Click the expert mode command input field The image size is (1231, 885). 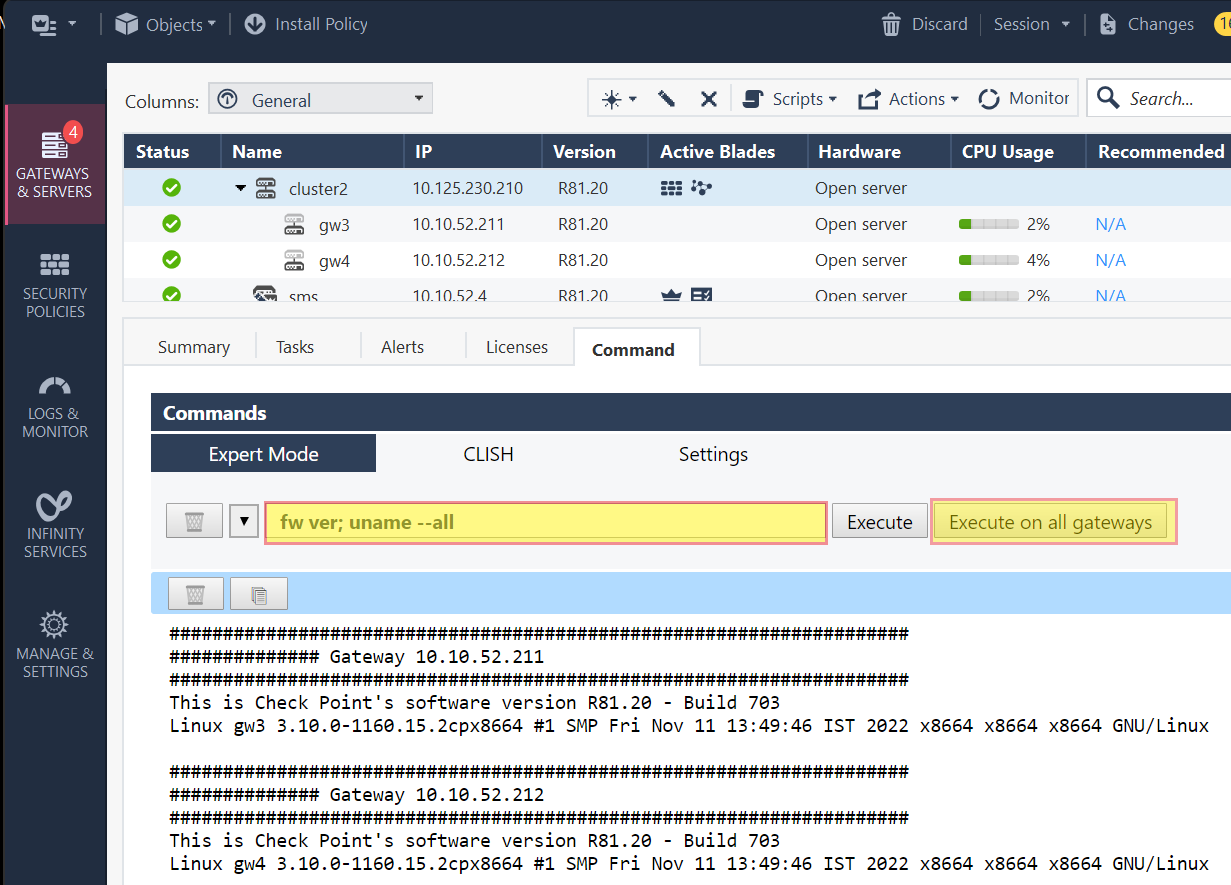pos(545,522)
